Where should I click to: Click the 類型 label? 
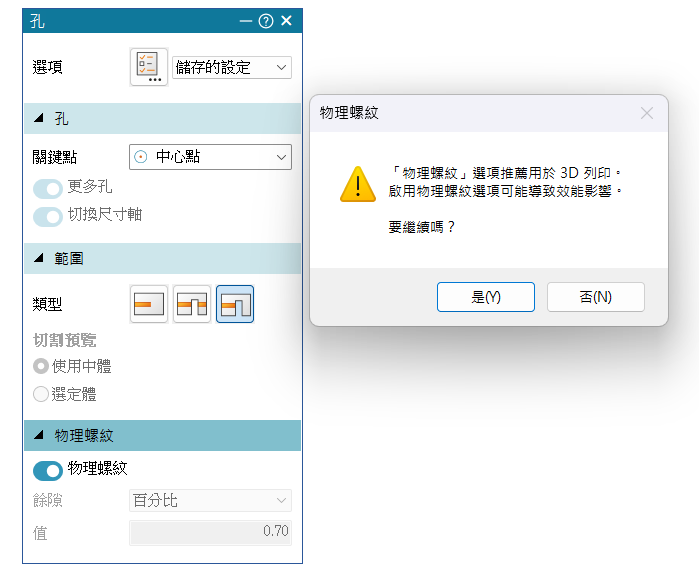tap(47, 304)
